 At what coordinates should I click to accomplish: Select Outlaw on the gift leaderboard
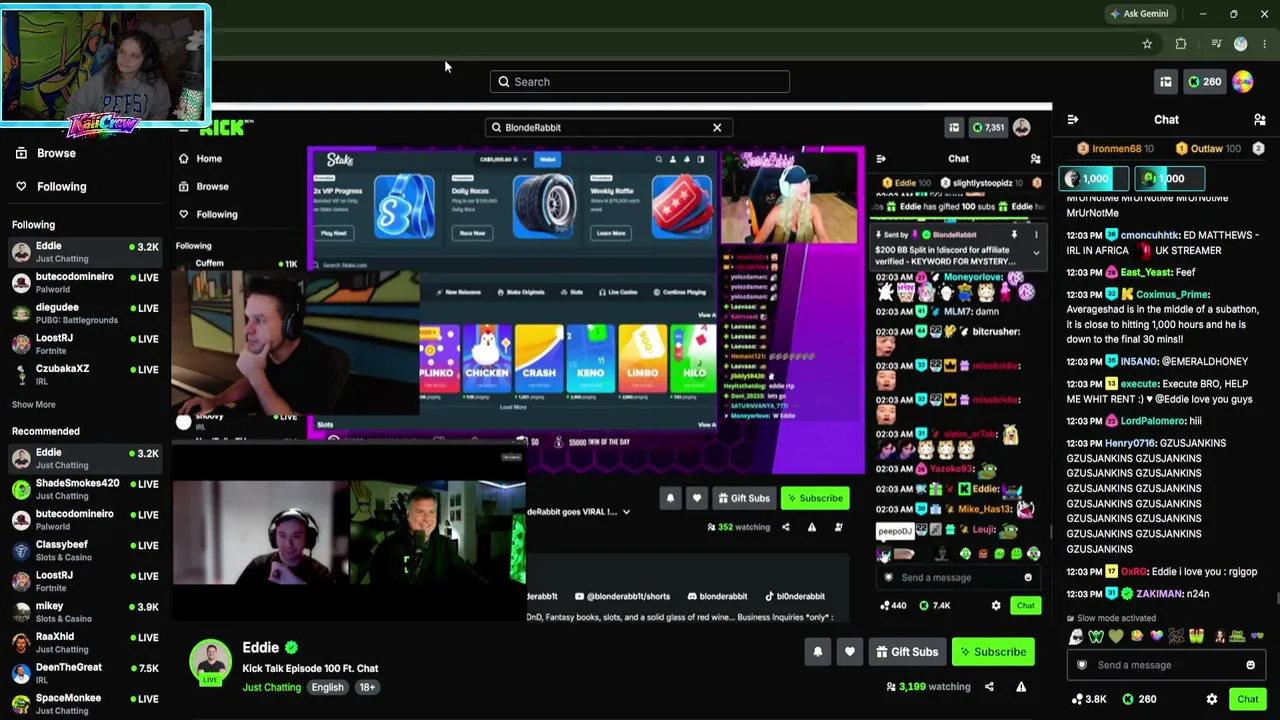[1208, 149]
